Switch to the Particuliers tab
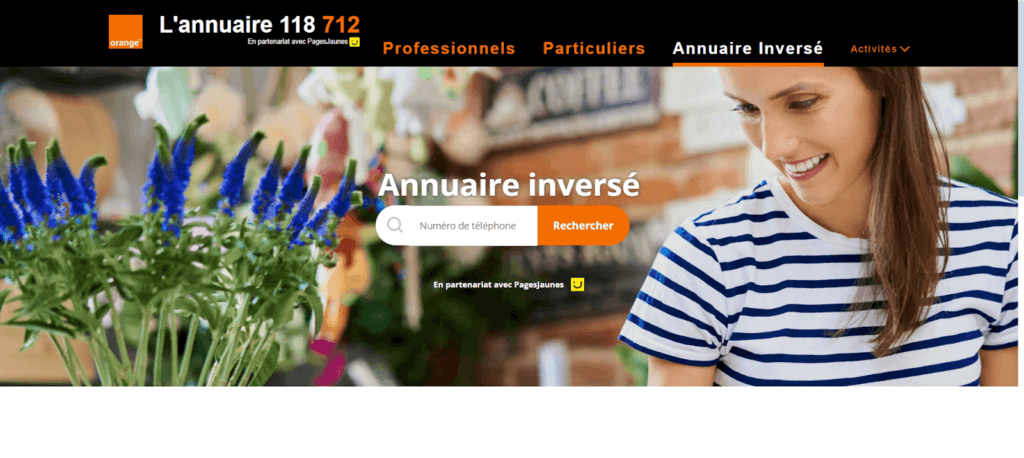 (x=594, y=48)
